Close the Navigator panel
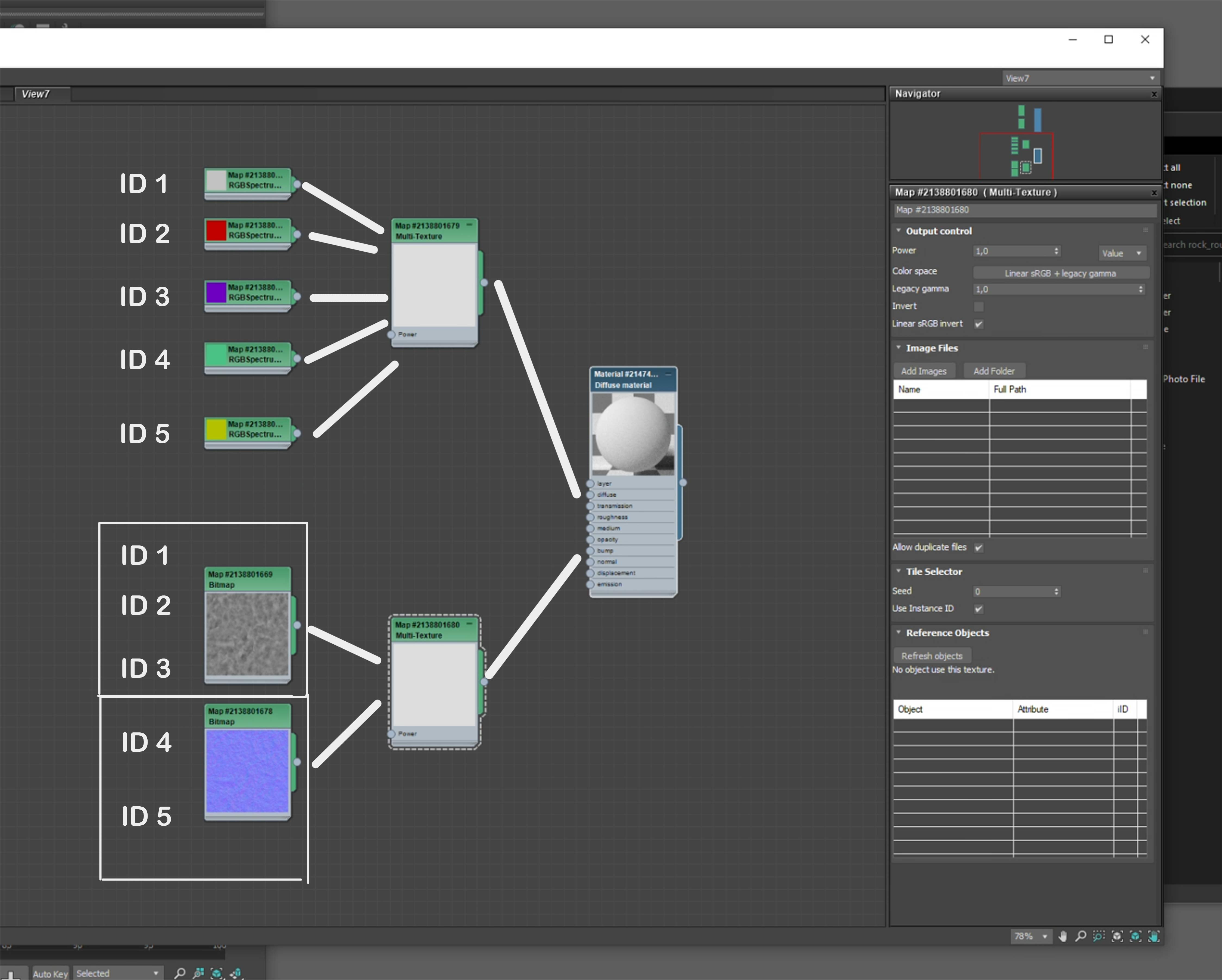Viewport: 1222px width, 980px height. (1154, 94)
